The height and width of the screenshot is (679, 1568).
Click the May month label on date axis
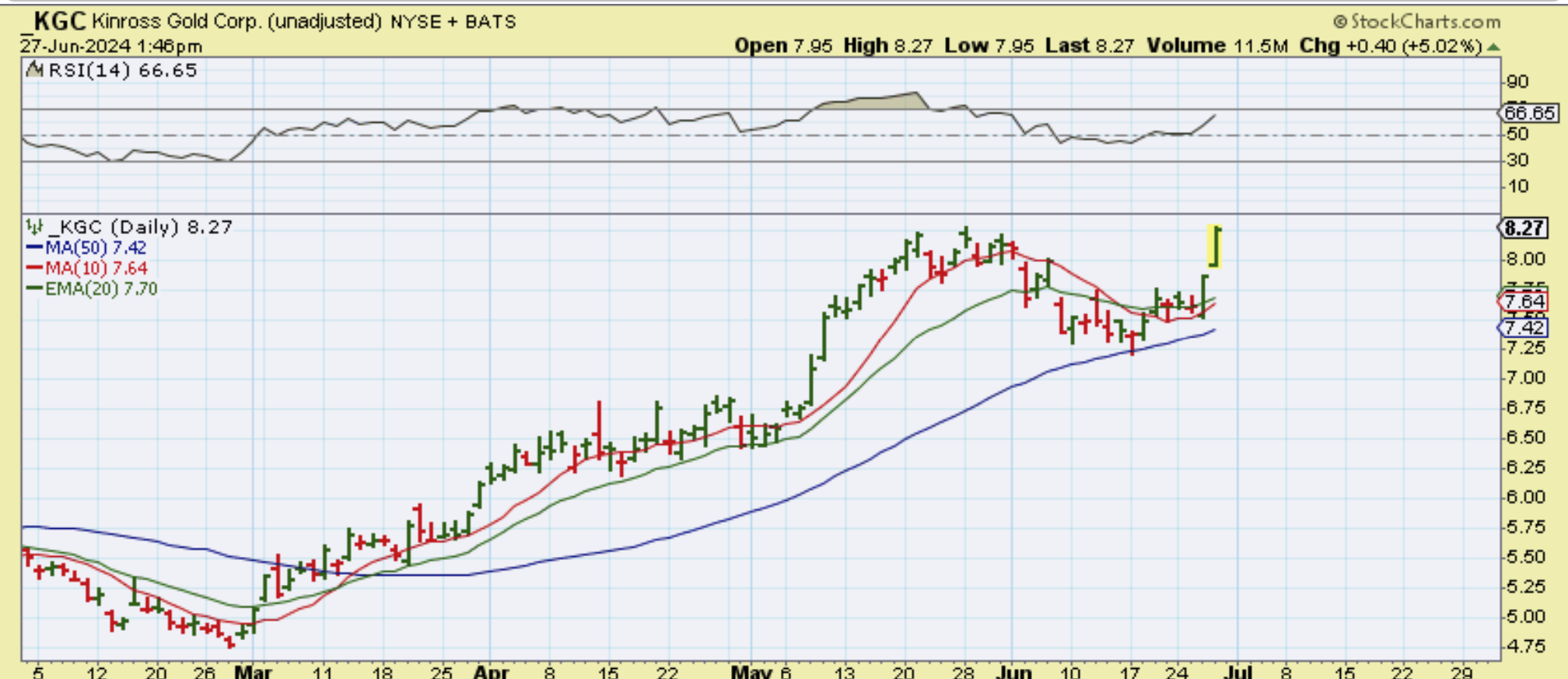(x=750, y=671)
